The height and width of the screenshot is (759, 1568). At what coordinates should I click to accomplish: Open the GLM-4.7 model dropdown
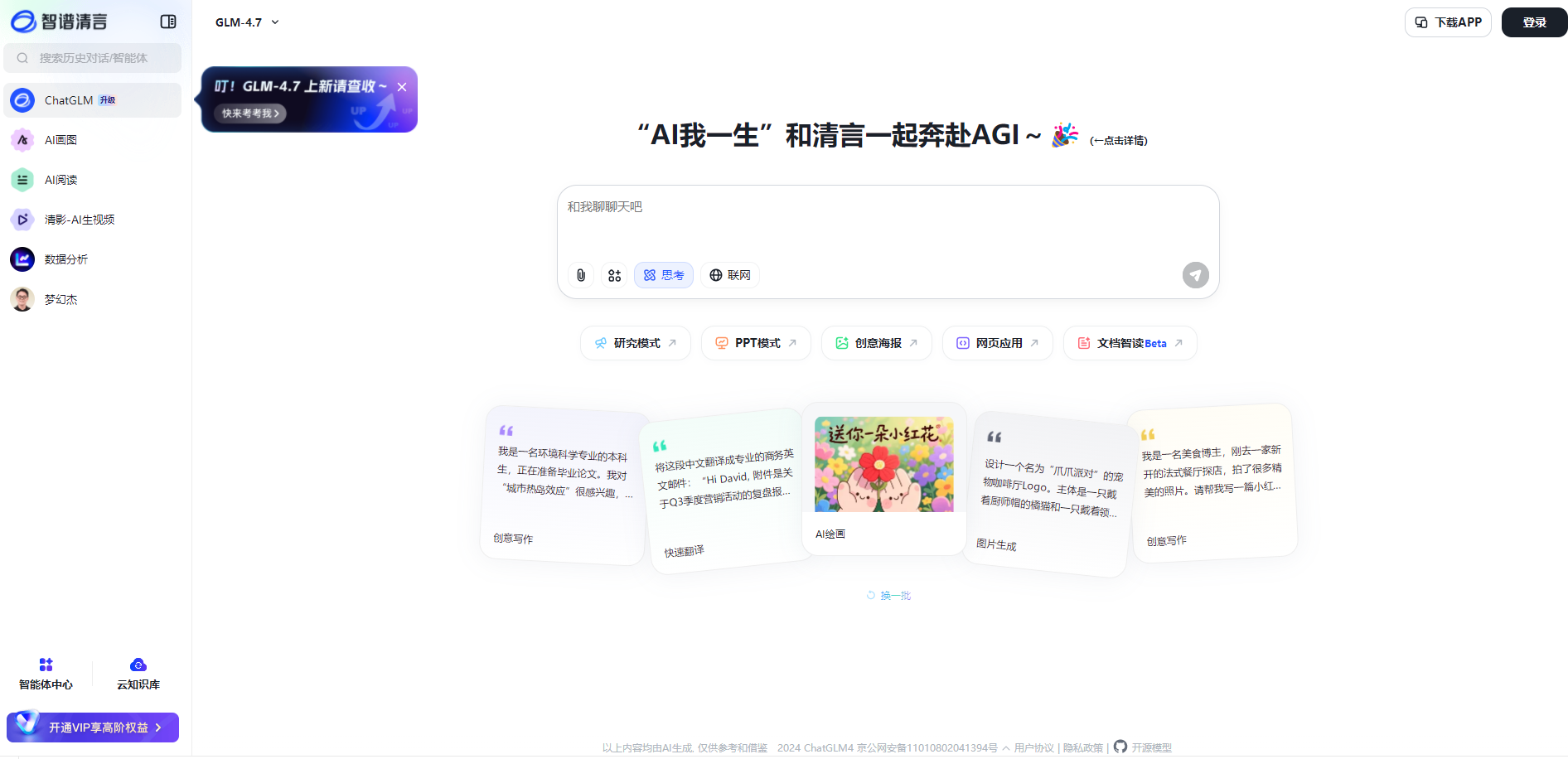tap(245, 22)
